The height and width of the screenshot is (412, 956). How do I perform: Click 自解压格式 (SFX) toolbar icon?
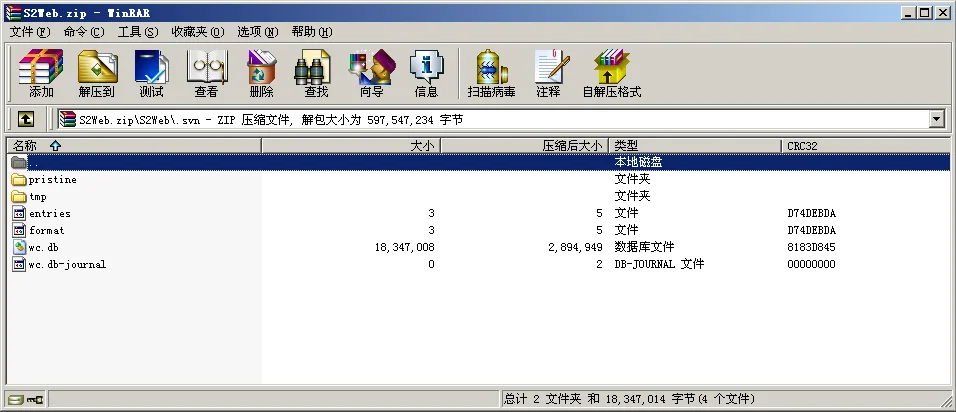tap(611, 73)
